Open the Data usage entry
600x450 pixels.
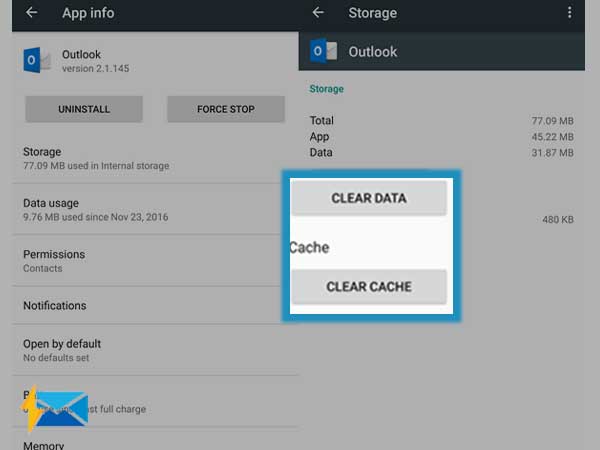(x=155, y=210)
